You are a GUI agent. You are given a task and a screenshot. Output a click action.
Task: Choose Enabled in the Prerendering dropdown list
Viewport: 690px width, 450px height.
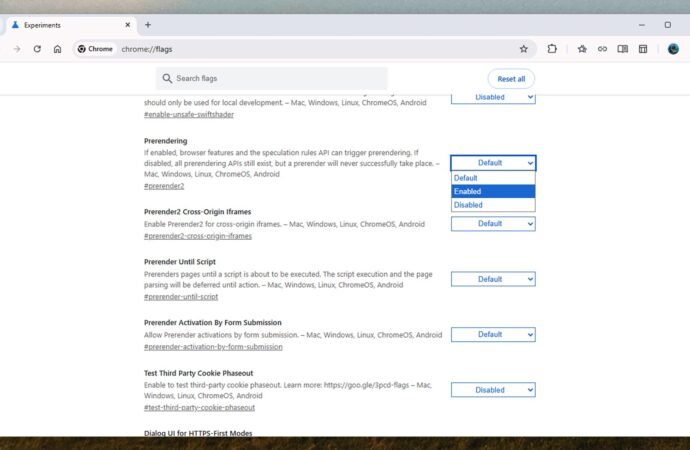493,191
